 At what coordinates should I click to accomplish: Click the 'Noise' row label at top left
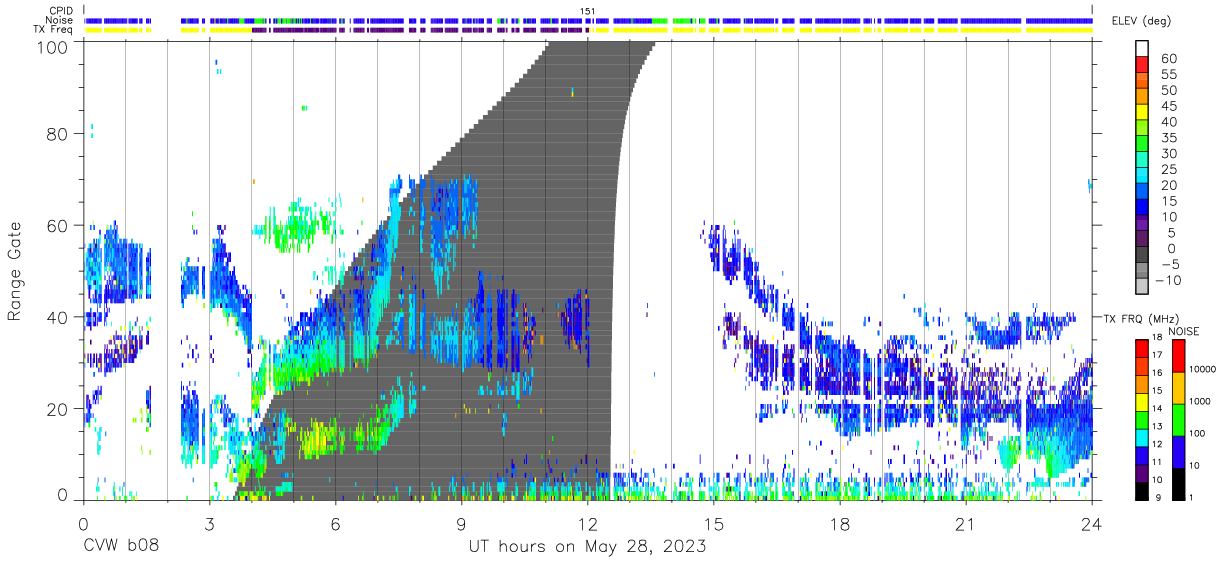click(60, 20)
